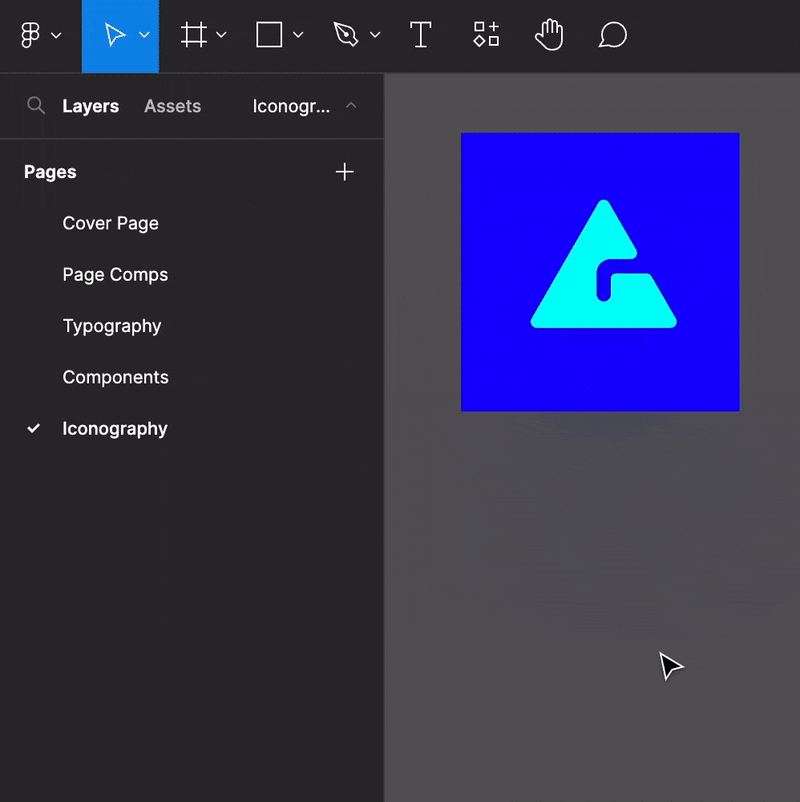The height and width of the screenshot is (802, 800).
Task: Select the Frame tool
Action: point(194,35)
